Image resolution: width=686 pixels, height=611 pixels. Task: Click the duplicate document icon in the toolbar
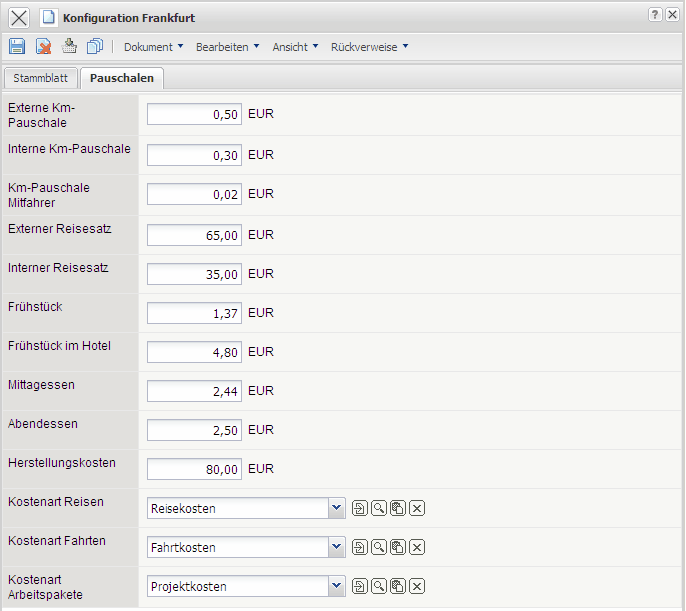(95, 46)
